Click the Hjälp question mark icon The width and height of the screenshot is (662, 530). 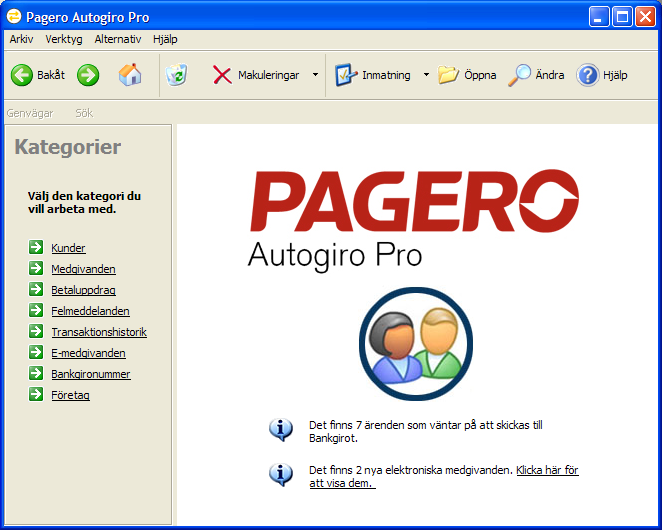pos(588,75)
